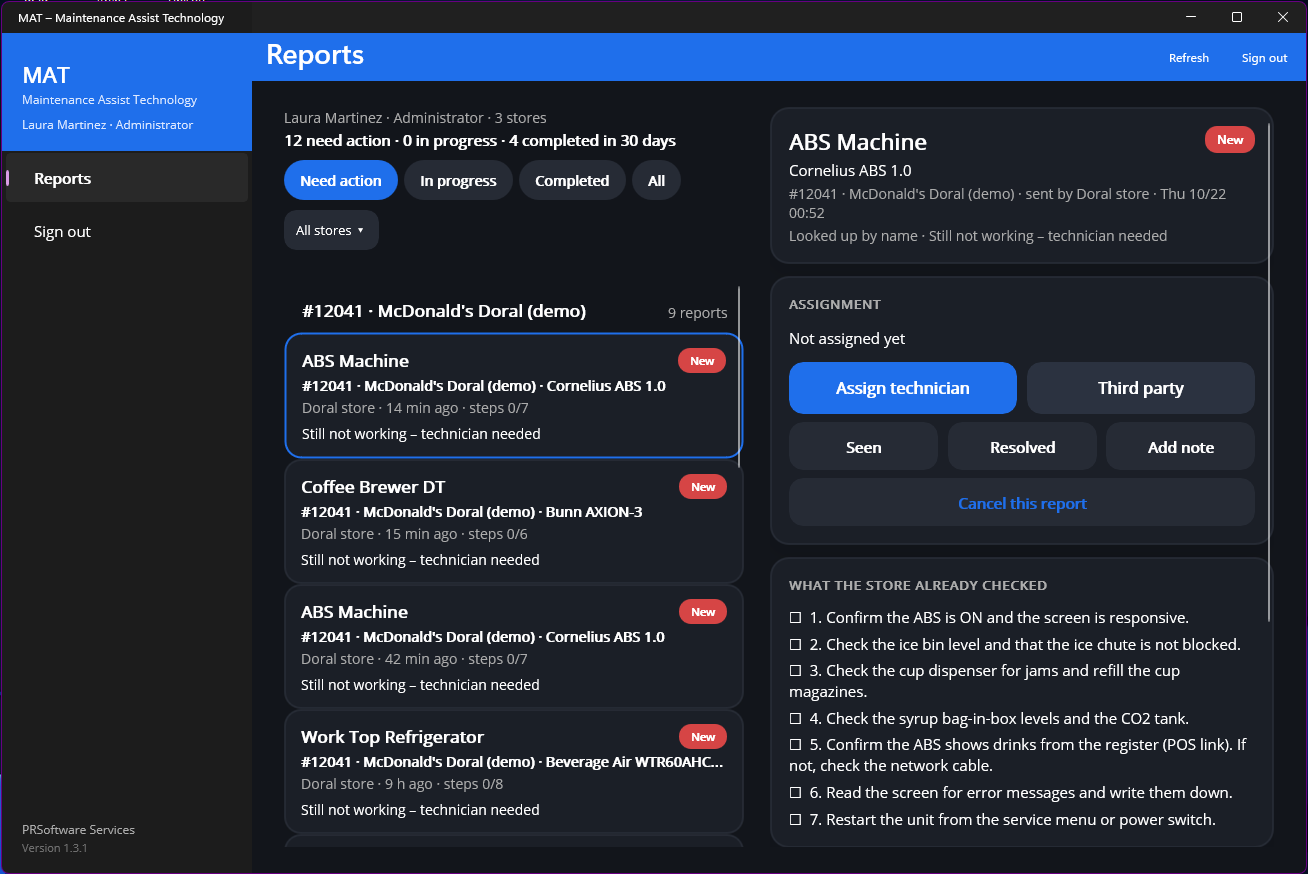This screenshot has height=874, width=1308.
Task: Click the New badge in the ABS Machine detail panel
Action: tap(1230, 140)
